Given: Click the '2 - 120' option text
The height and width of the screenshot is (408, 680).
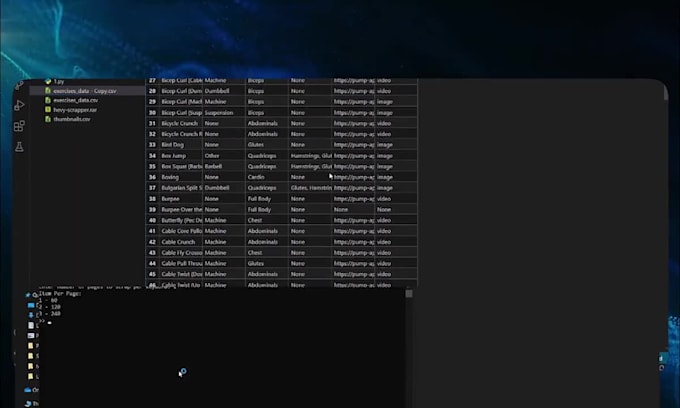Looking at the screenshot, I should tap(49, 307).
